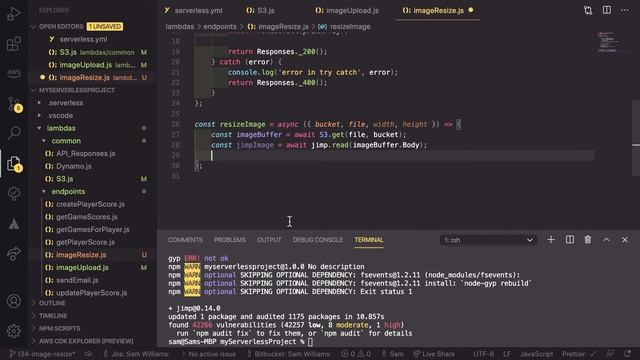Click the endpoints breadcrumb segment
Viewport: 640px width, 360px height.
coord(220,27)
